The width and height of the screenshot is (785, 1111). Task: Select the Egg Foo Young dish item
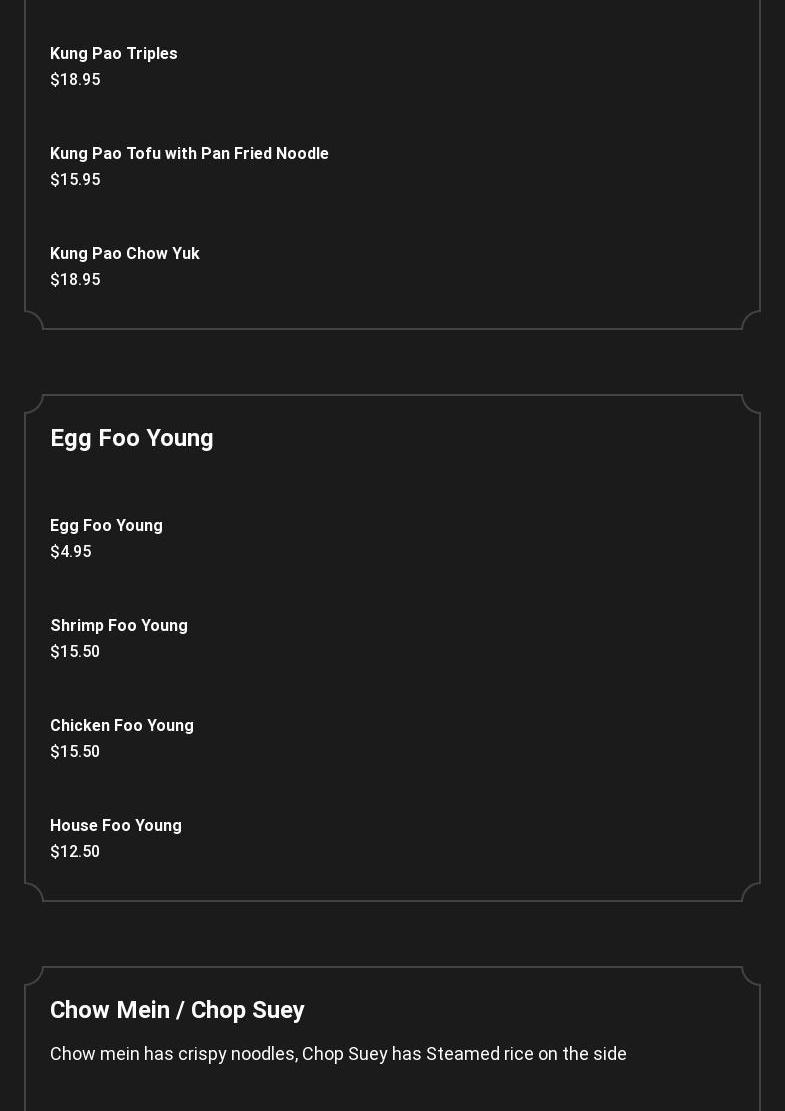coord(106,526)
